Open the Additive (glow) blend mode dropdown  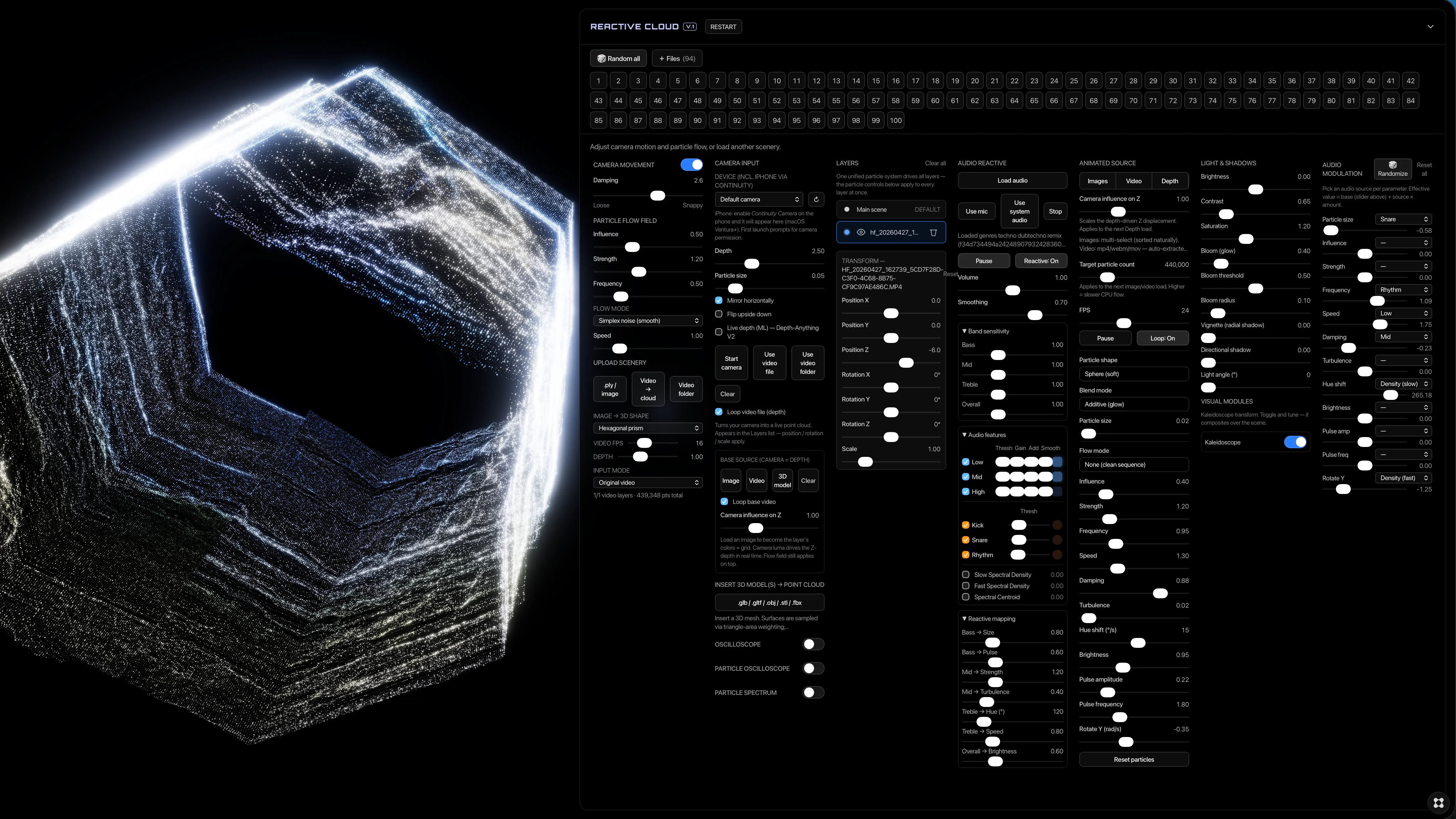(x=1134, y=404)
